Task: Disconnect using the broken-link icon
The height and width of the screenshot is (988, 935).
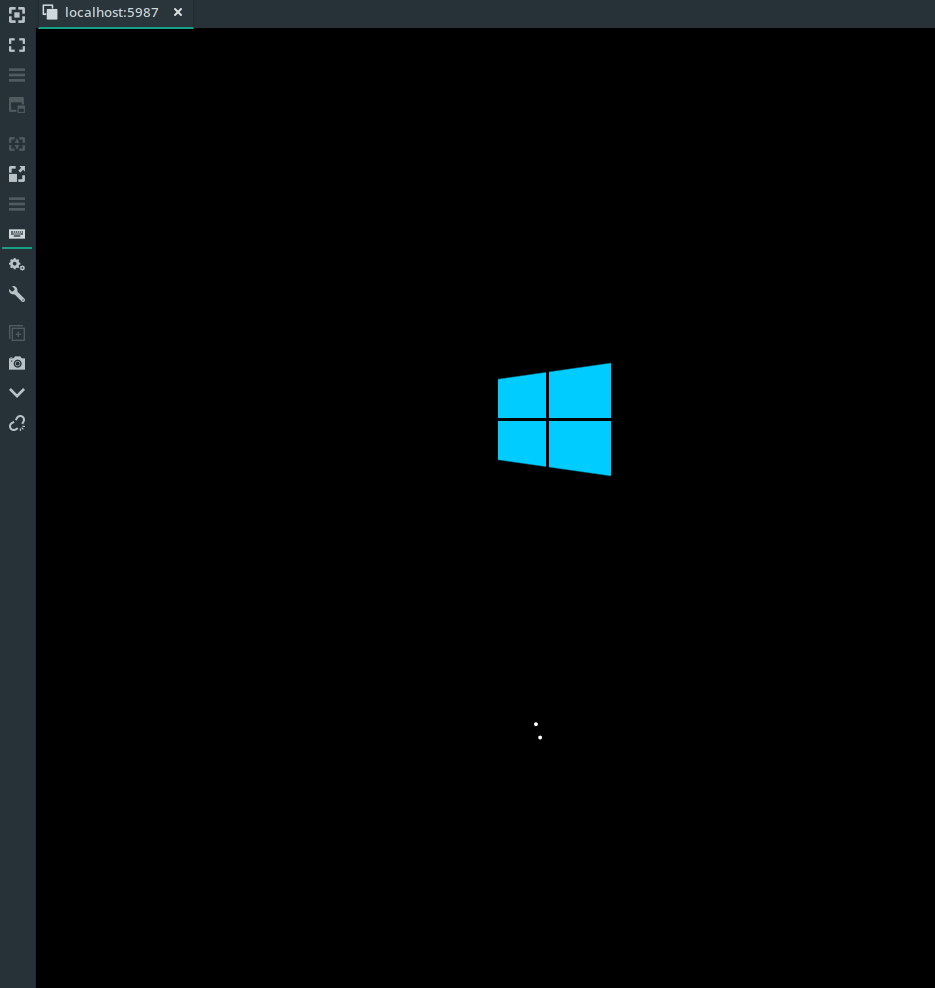Action: [x=16, y=423]
